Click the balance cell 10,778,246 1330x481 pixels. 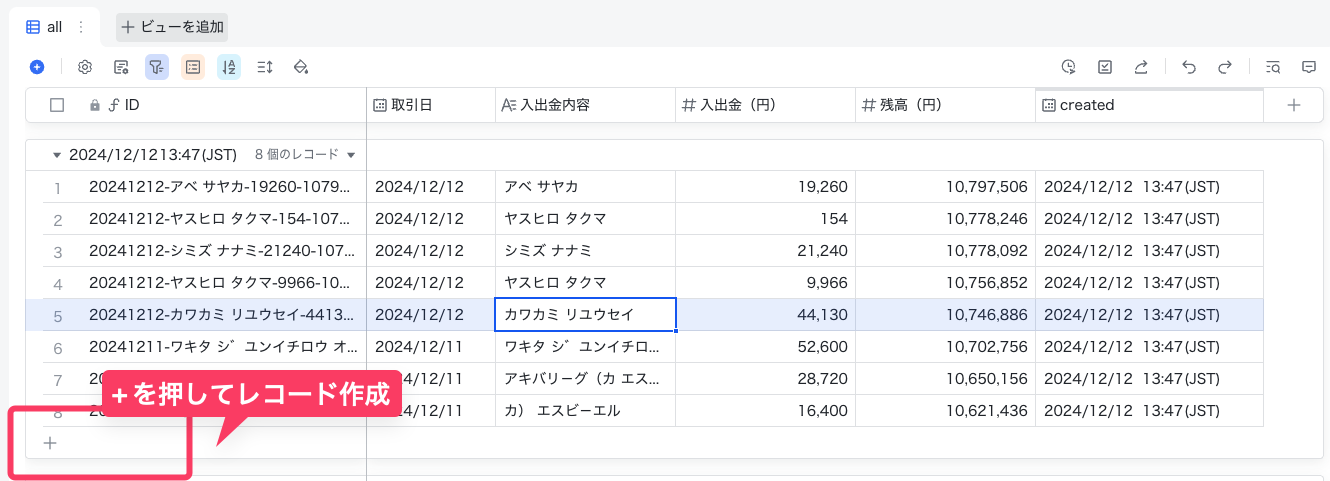point(945,219)
